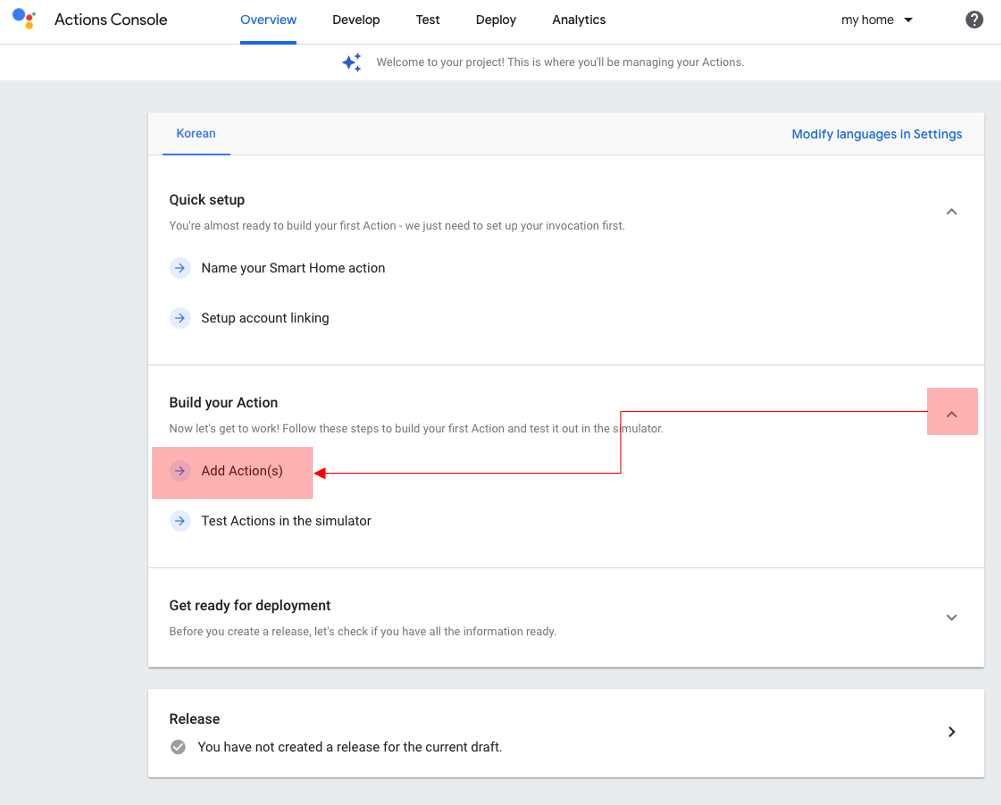Open the Release section arrow

(x=952, y=732)
